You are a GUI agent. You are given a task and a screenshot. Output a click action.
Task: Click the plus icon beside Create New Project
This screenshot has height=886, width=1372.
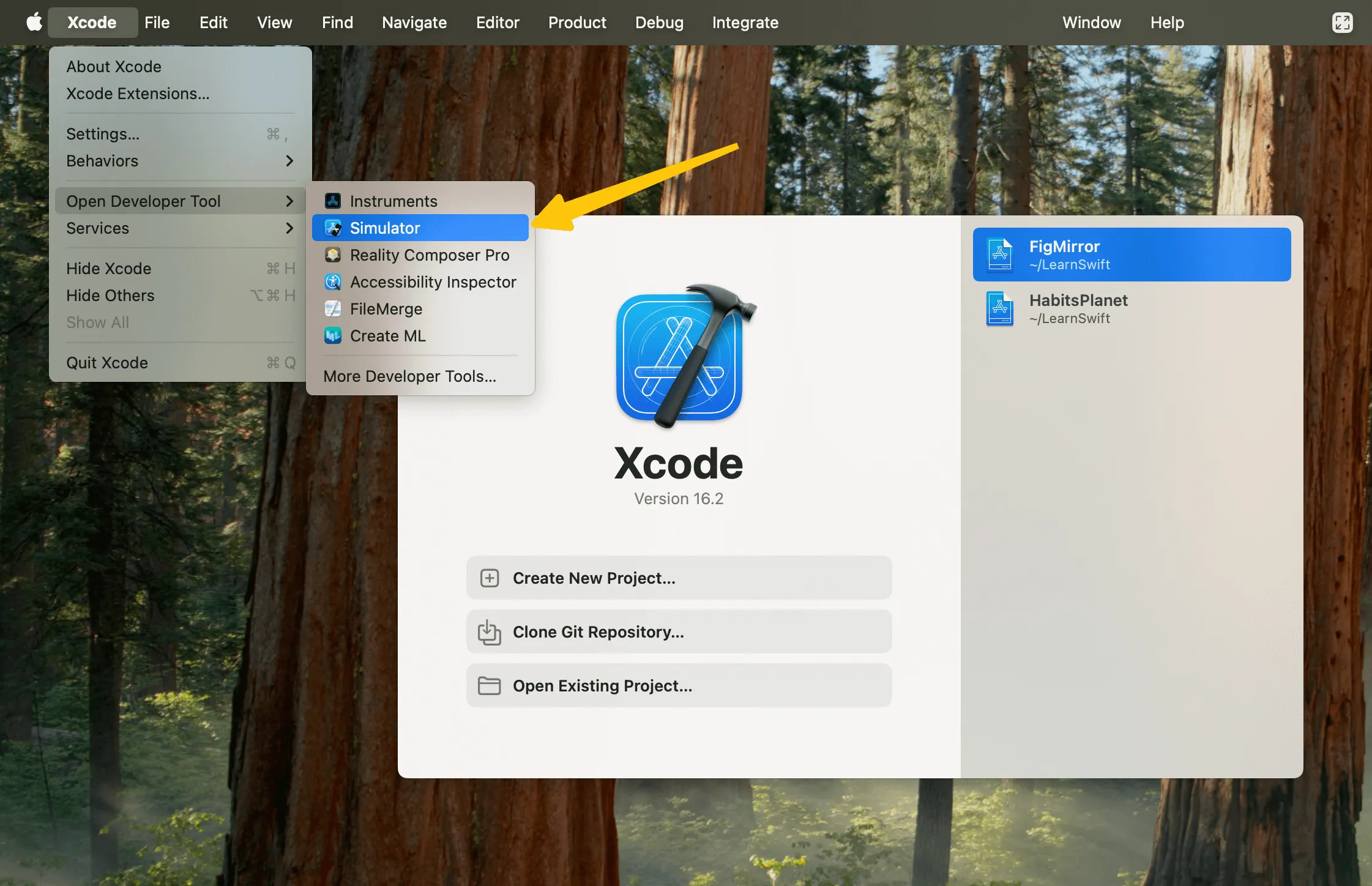pos(490,578)
